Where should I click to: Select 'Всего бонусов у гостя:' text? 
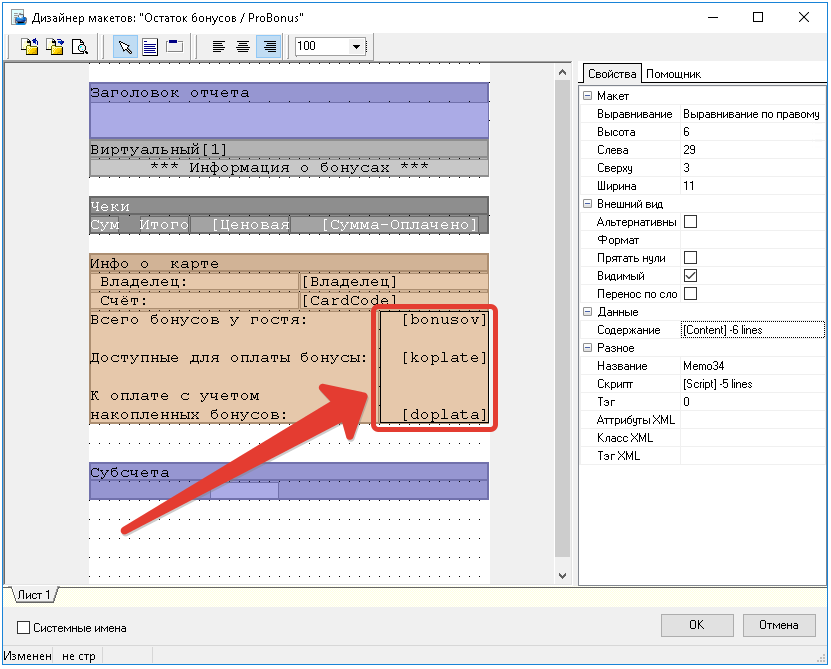point(199,320)
